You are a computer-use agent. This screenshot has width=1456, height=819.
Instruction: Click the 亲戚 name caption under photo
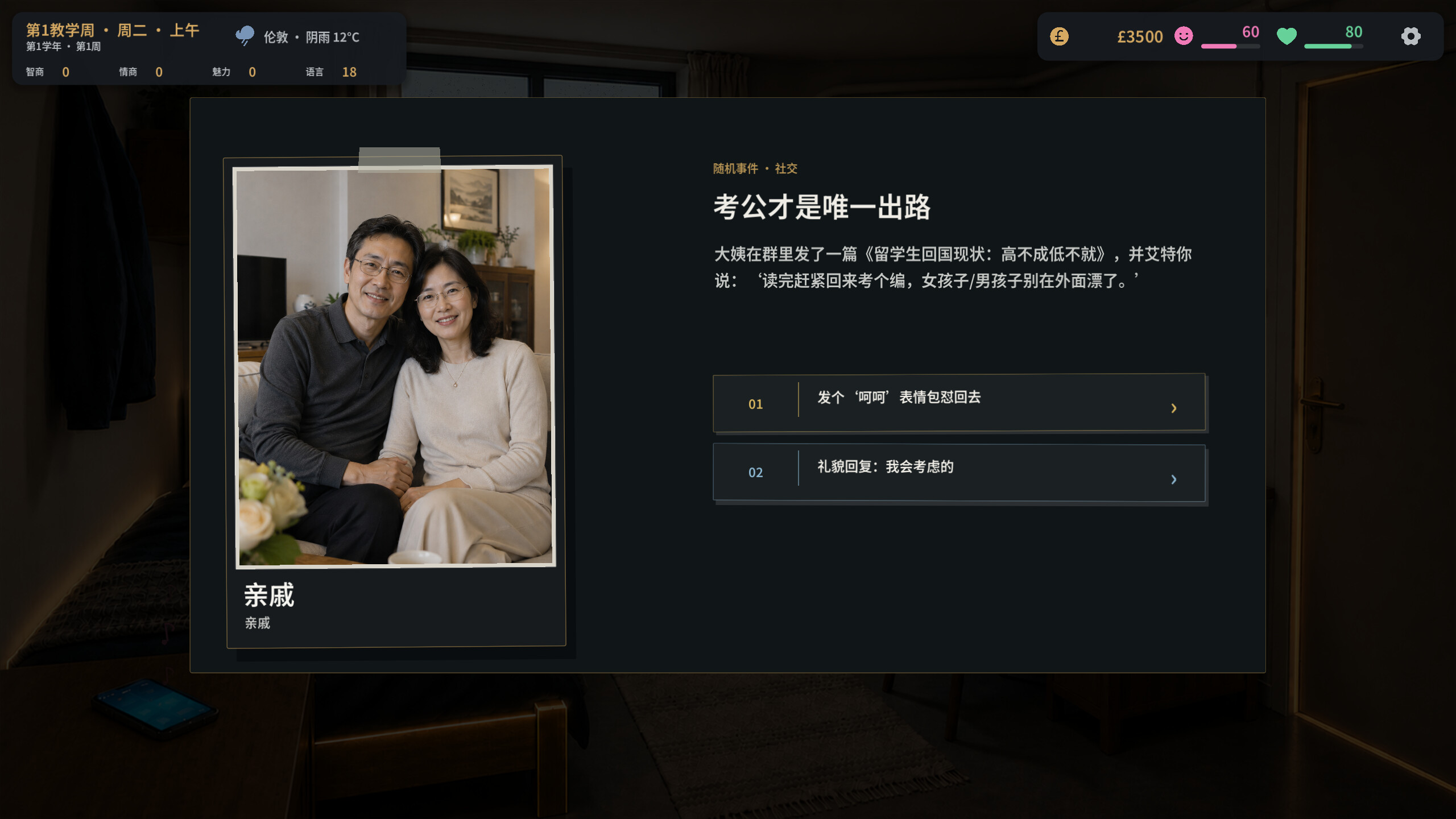point(269,595)
